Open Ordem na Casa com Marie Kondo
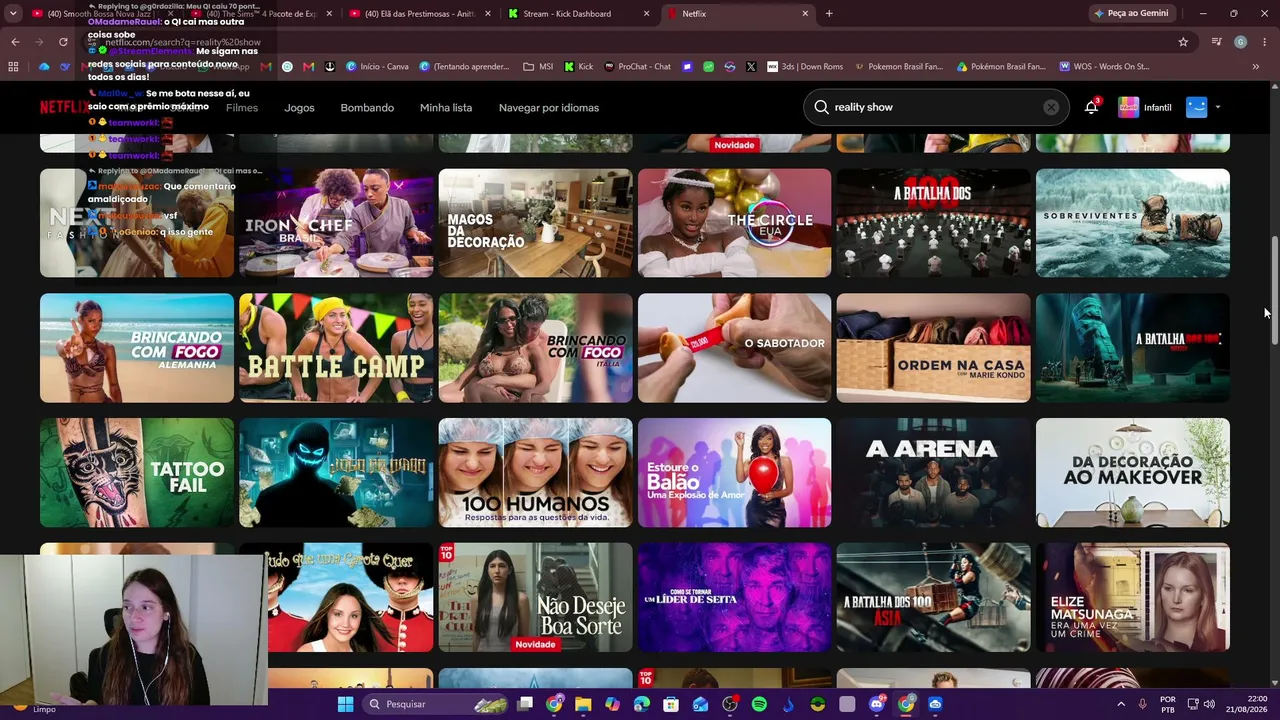The width and height of the screenshot is (1280, 720). [x=933, y=348]
